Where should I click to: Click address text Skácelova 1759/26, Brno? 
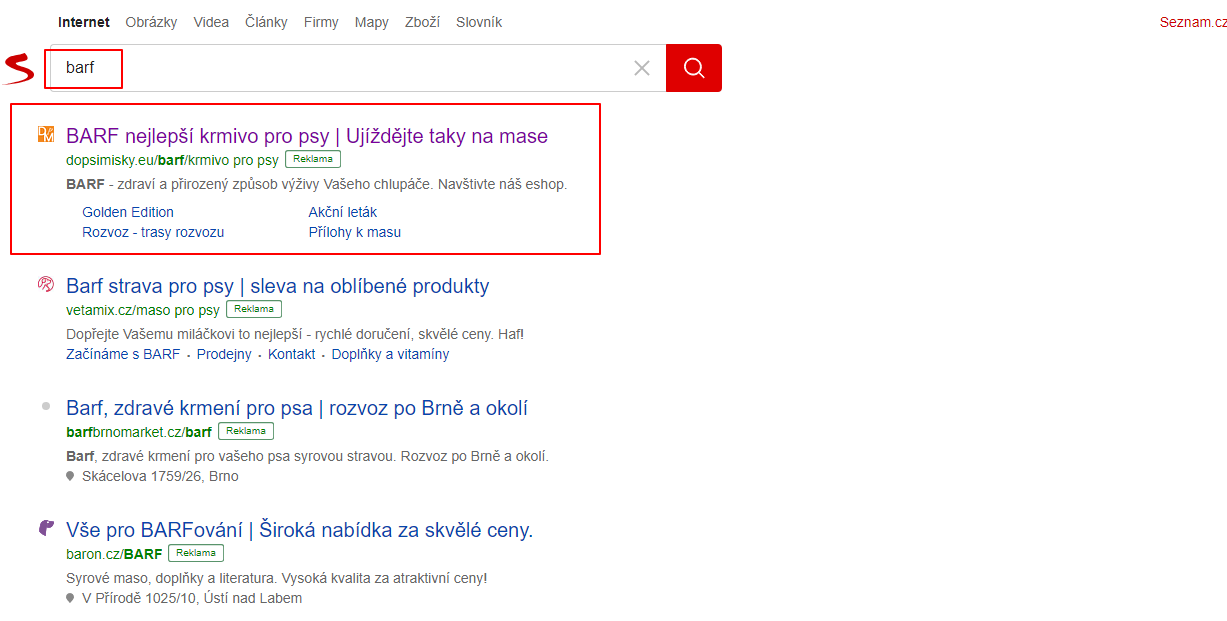[160, 476]
